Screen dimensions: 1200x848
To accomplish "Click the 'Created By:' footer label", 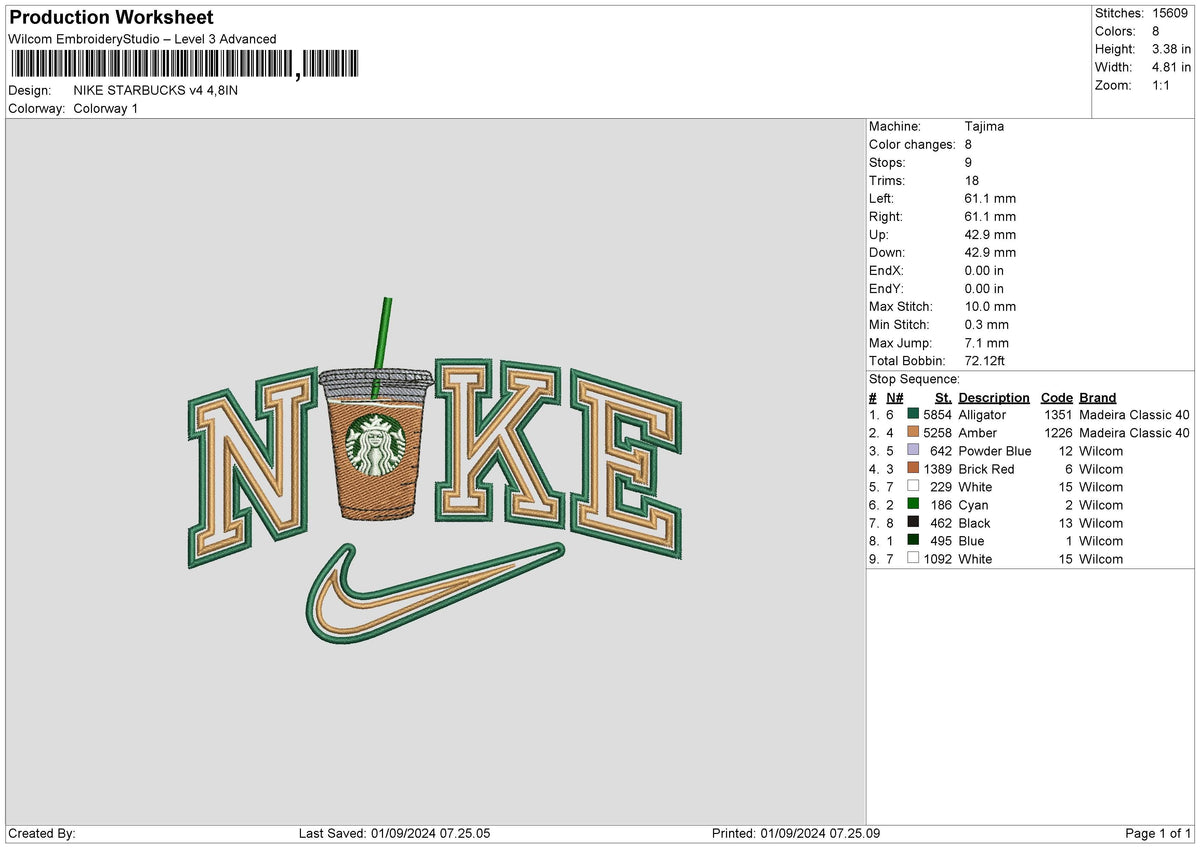I will point(42,833).
